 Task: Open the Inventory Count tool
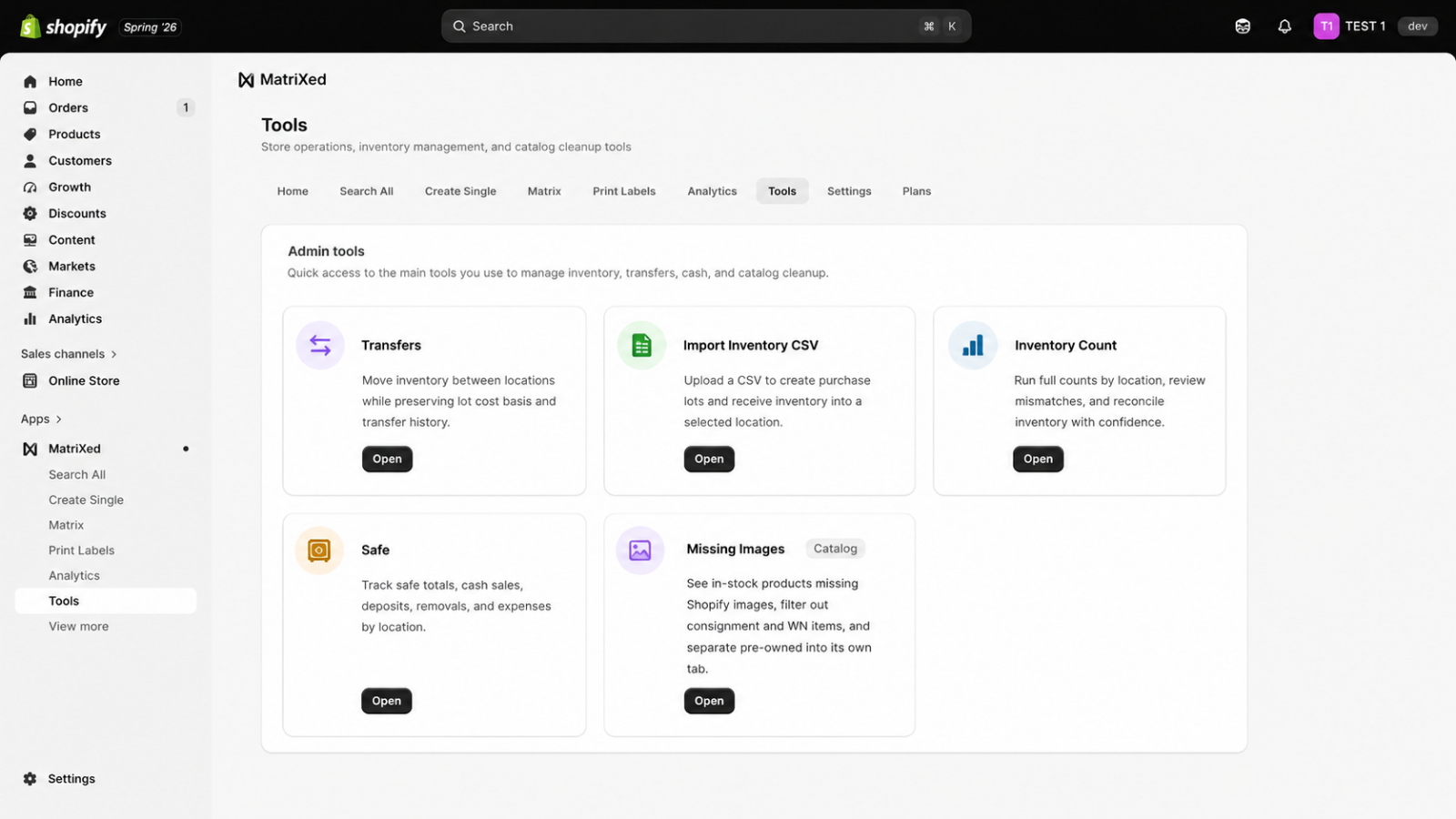point(1038,459)
